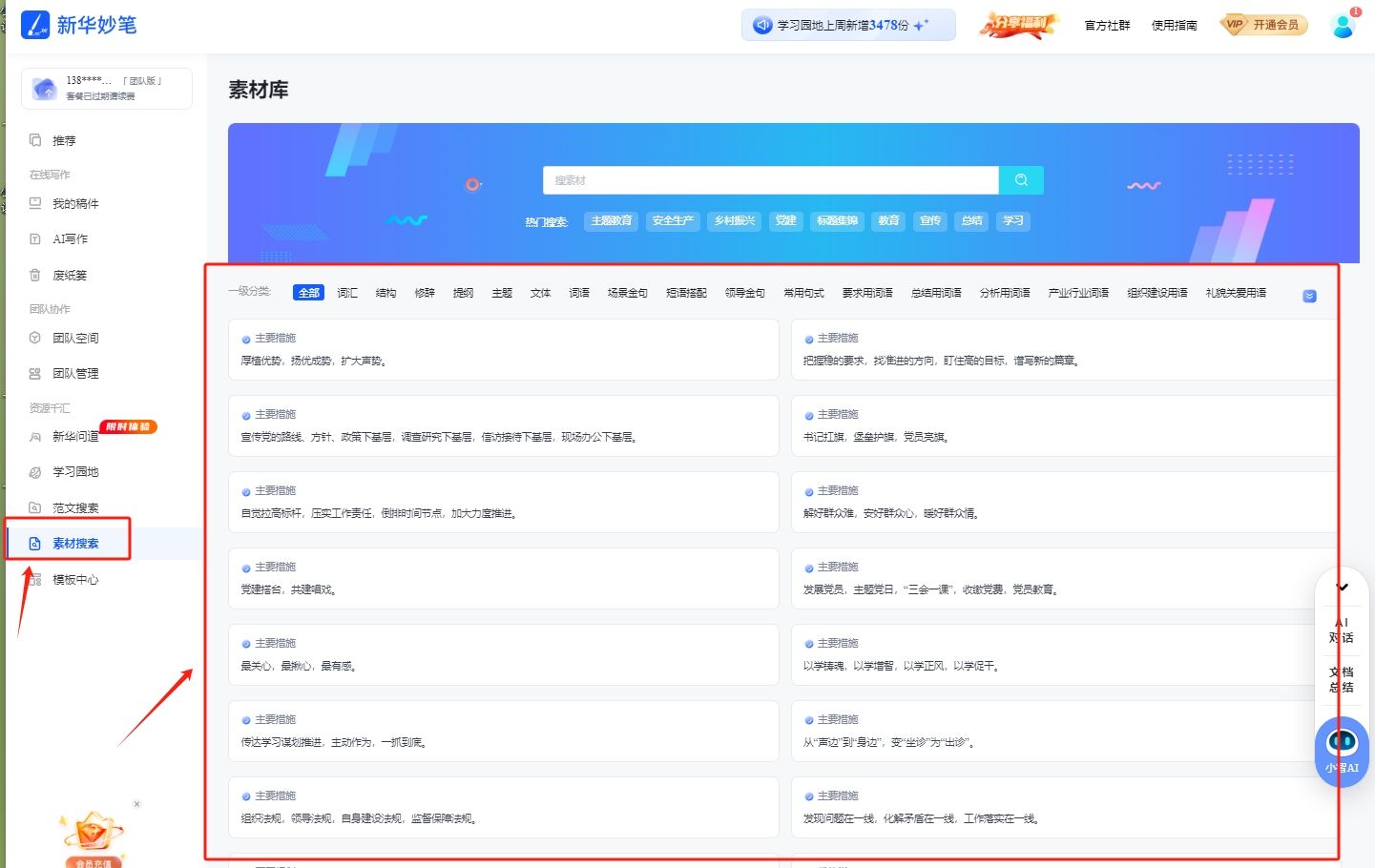1375x868 pixels.
Task: Expand the category list with double-chevron
Action: (x=1309, y=296)
